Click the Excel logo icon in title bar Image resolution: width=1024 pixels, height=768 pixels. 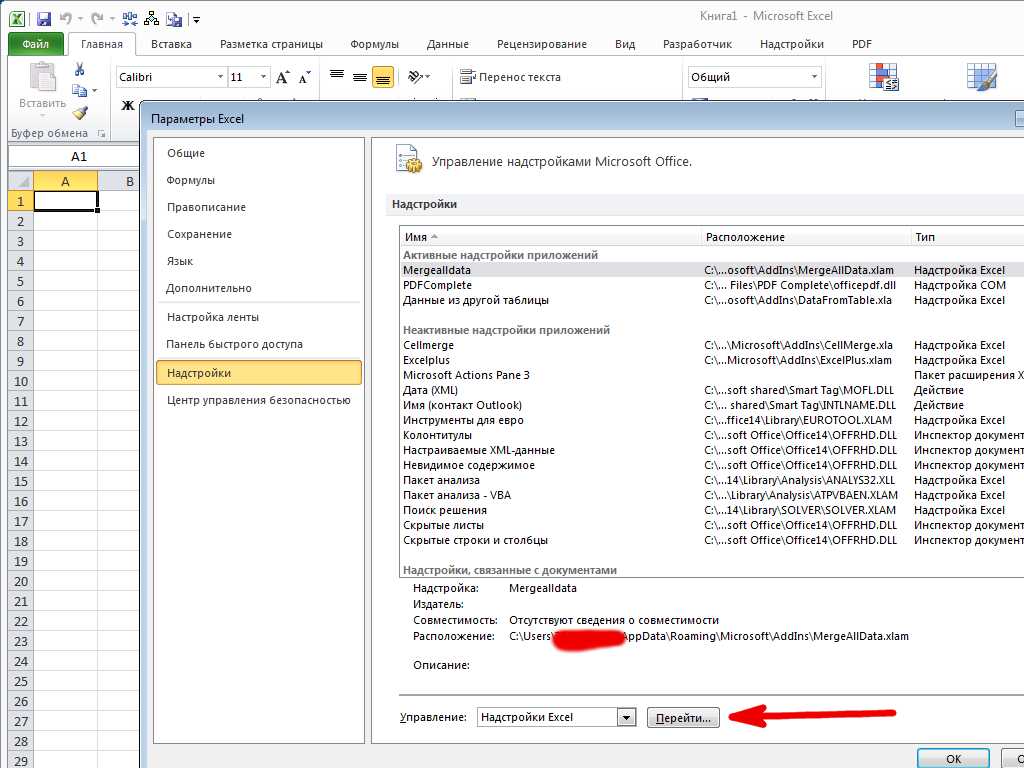[17, 19]
